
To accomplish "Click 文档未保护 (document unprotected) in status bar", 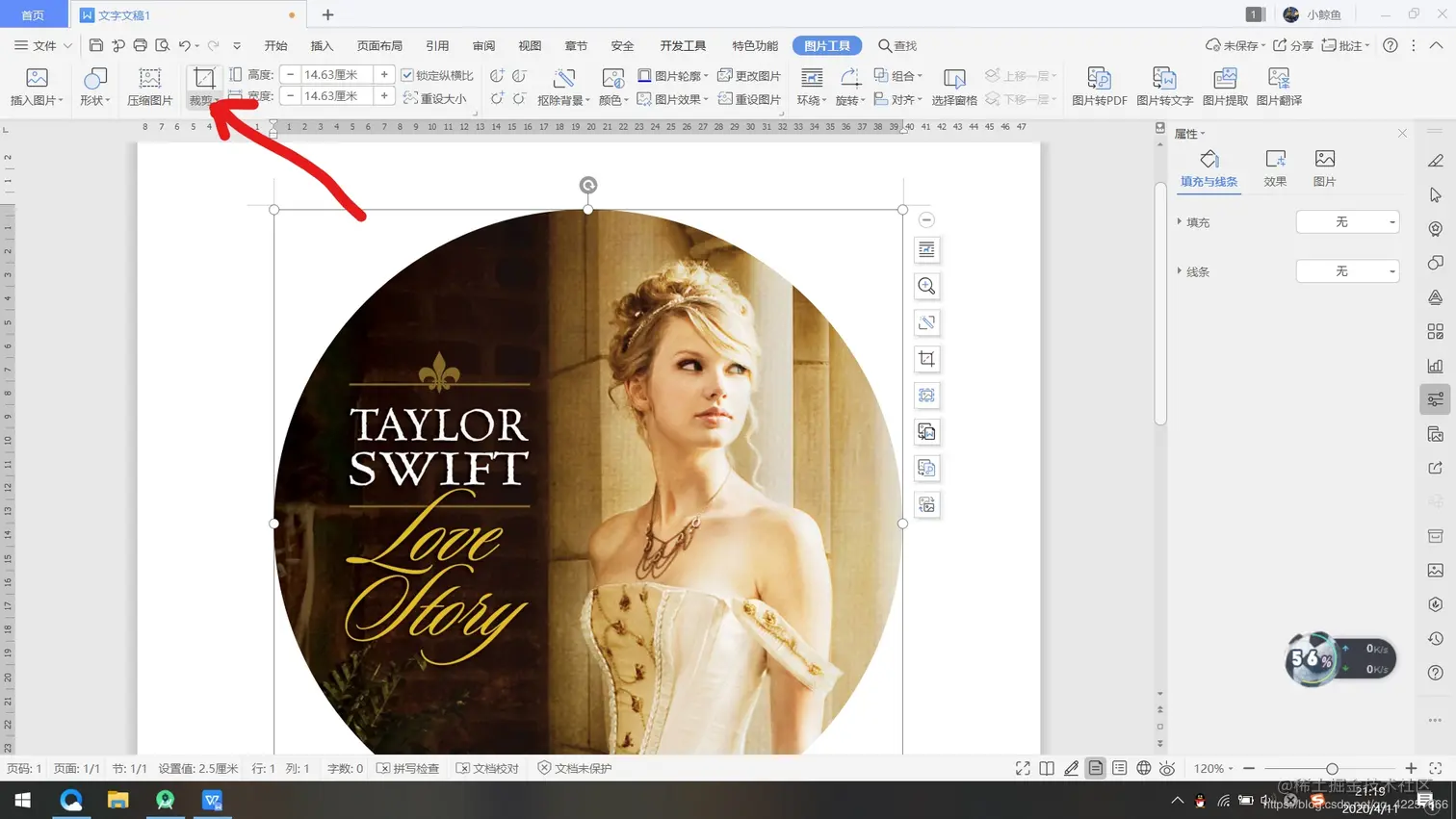I will 575,768.
